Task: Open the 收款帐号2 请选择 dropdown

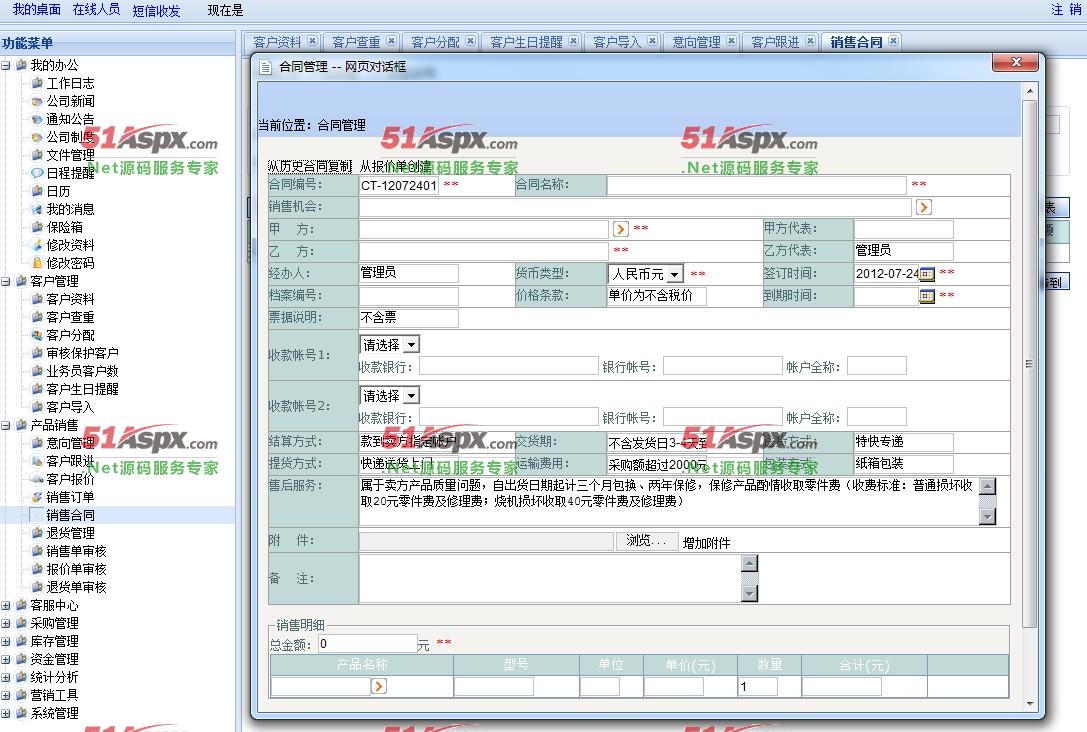Action: pyautogui.click(x=412, y=396)
